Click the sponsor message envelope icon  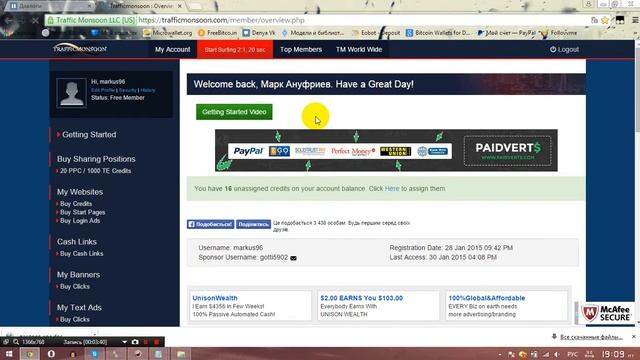pos(293,258)
